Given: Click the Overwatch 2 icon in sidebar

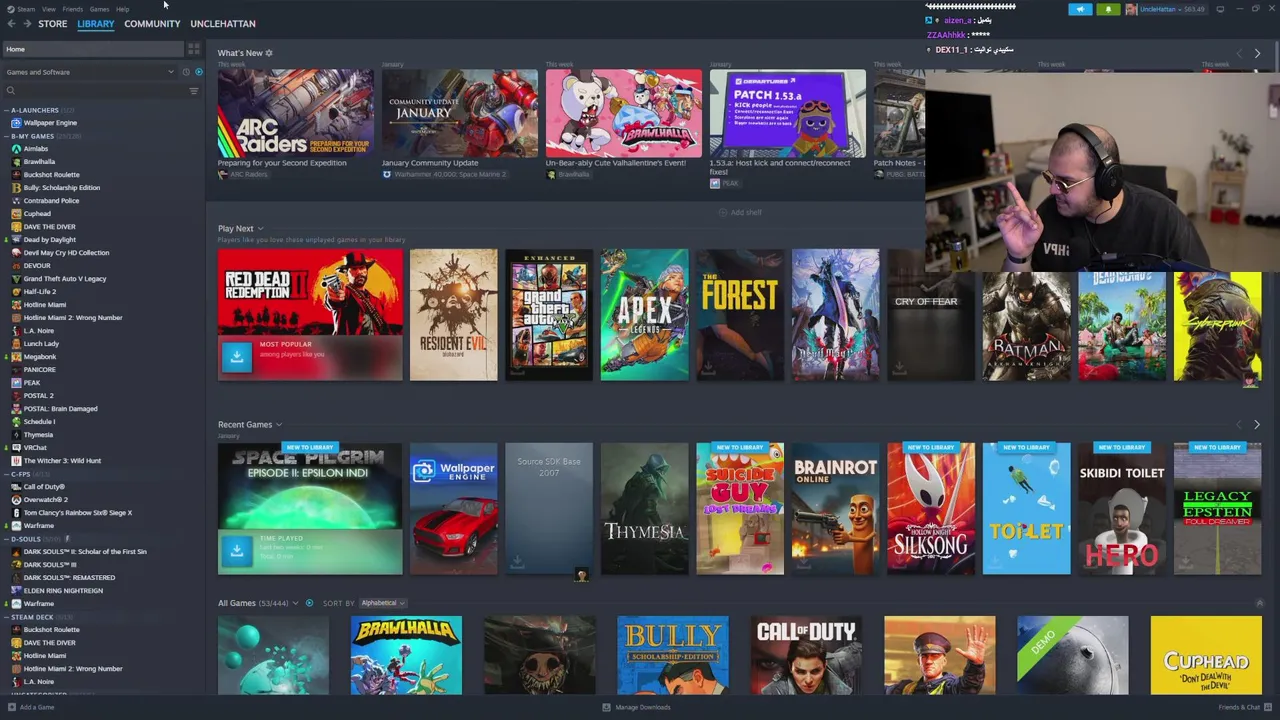Looking at the screenshot, I should coord(16,500).
